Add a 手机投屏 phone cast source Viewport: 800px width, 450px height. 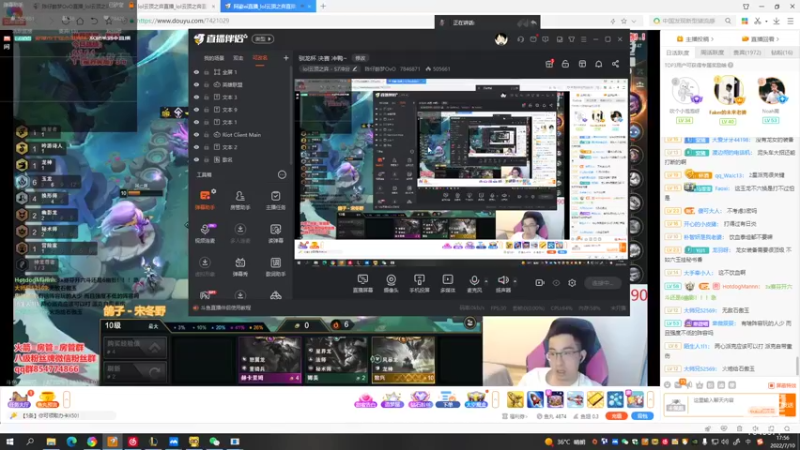(x=419, y=283)
